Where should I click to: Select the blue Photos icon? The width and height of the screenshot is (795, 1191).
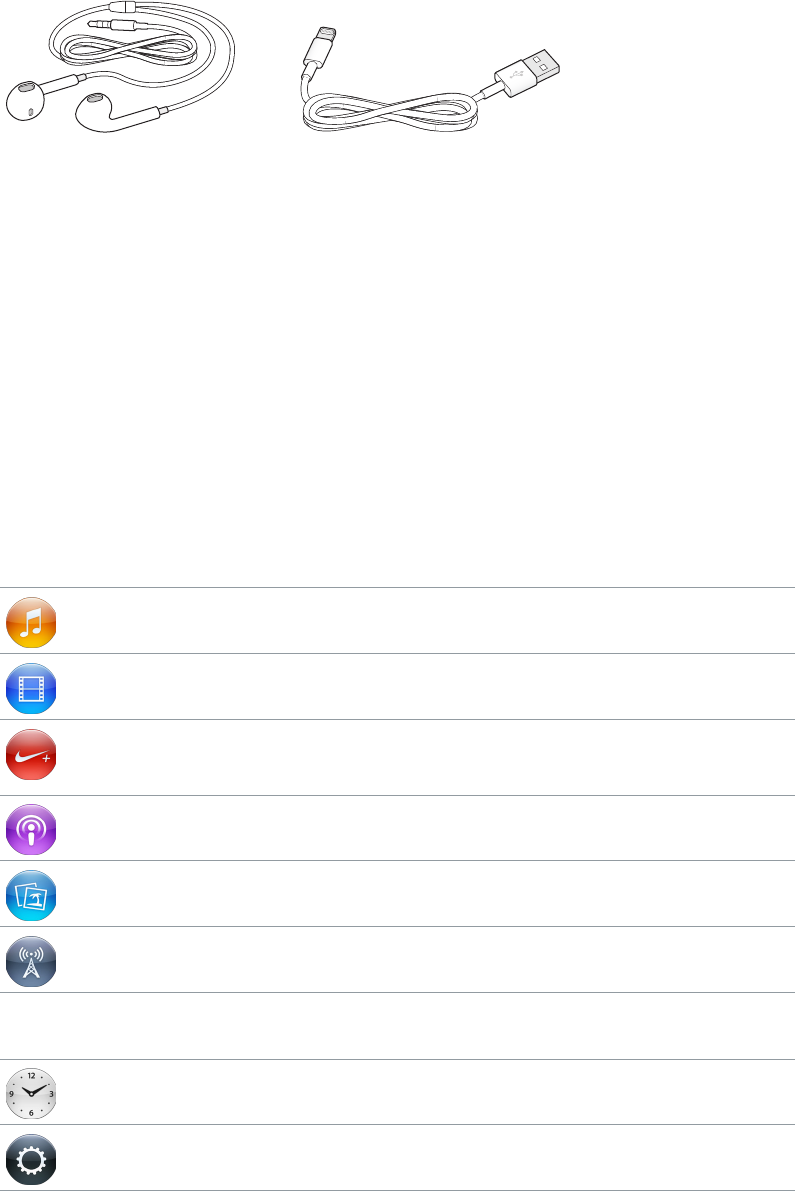pyautogui.click(x=31, y=894)
